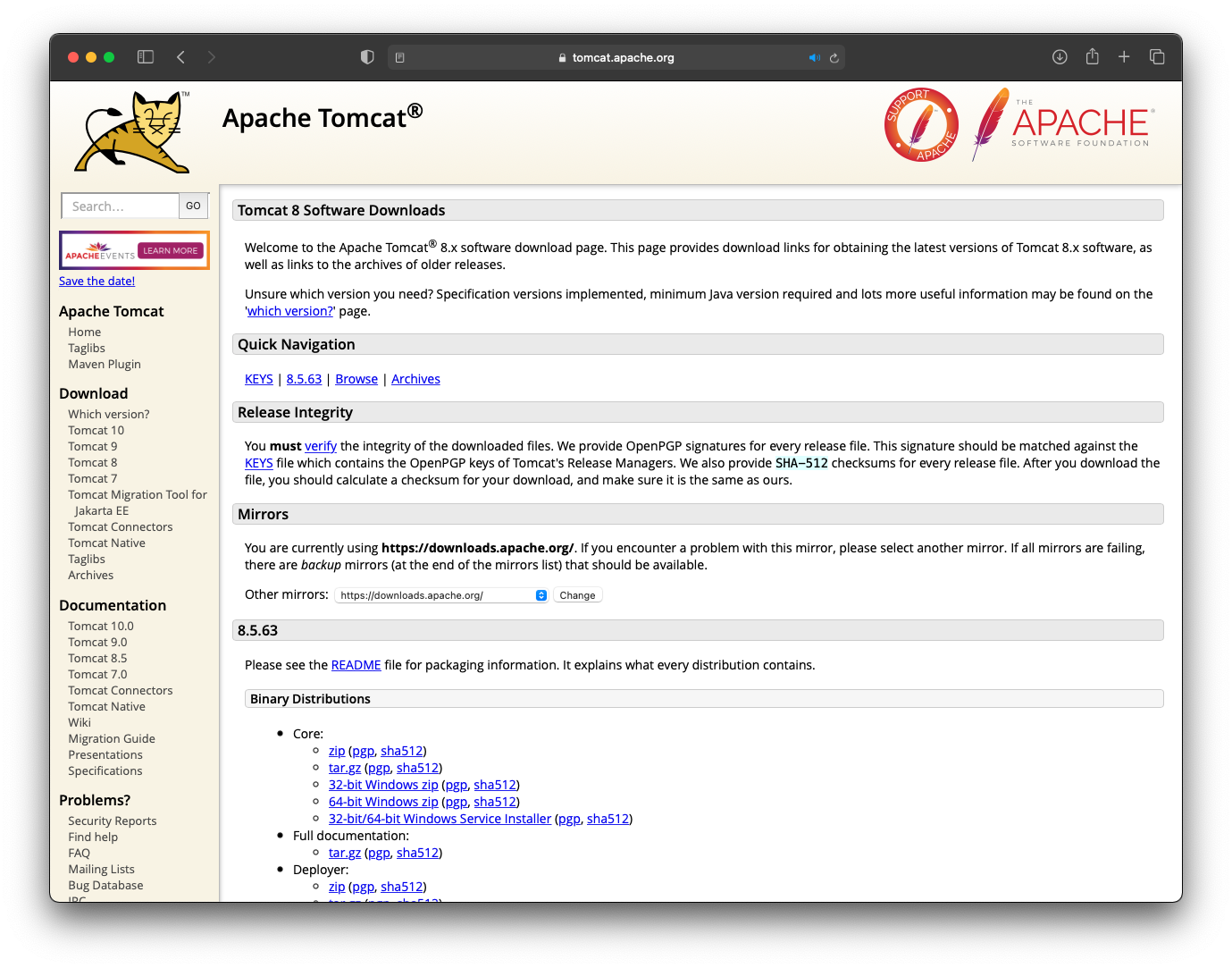Open Find help in sidebar
The width and height of the screenshot is (1232, 968).
tap(93, 837)
